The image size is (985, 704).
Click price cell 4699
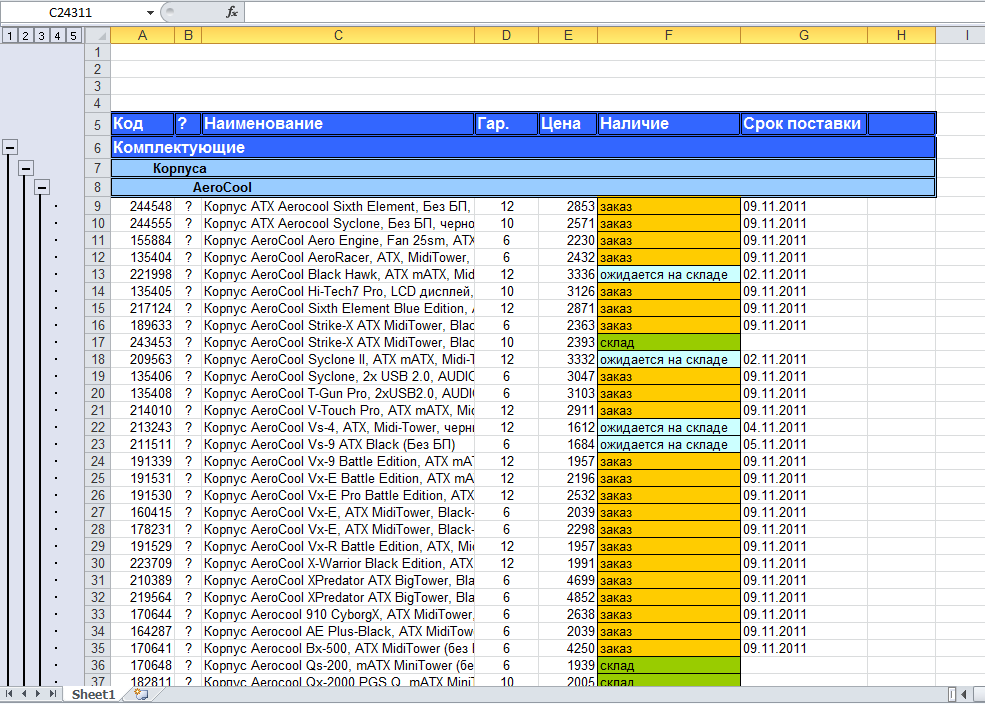[568, 580]
